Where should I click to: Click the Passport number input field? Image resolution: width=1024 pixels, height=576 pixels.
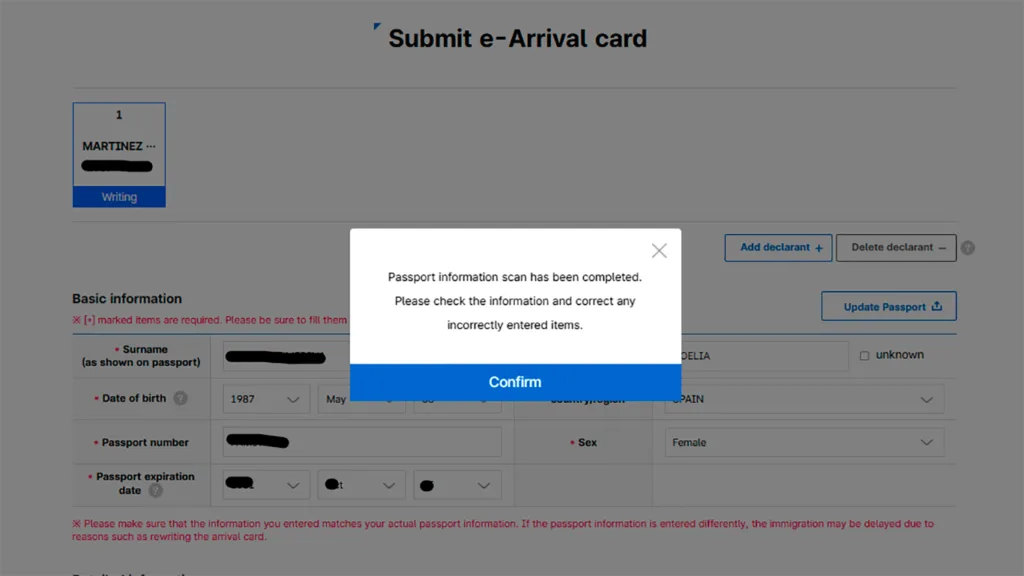pyautogui.click(x=362, y=442)
